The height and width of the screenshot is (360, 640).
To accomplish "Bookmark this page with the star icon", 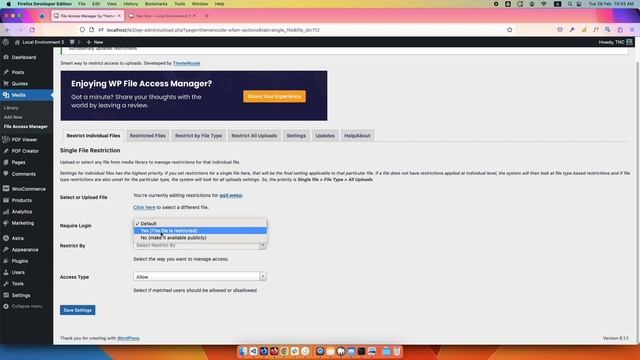I will point(509,30).
